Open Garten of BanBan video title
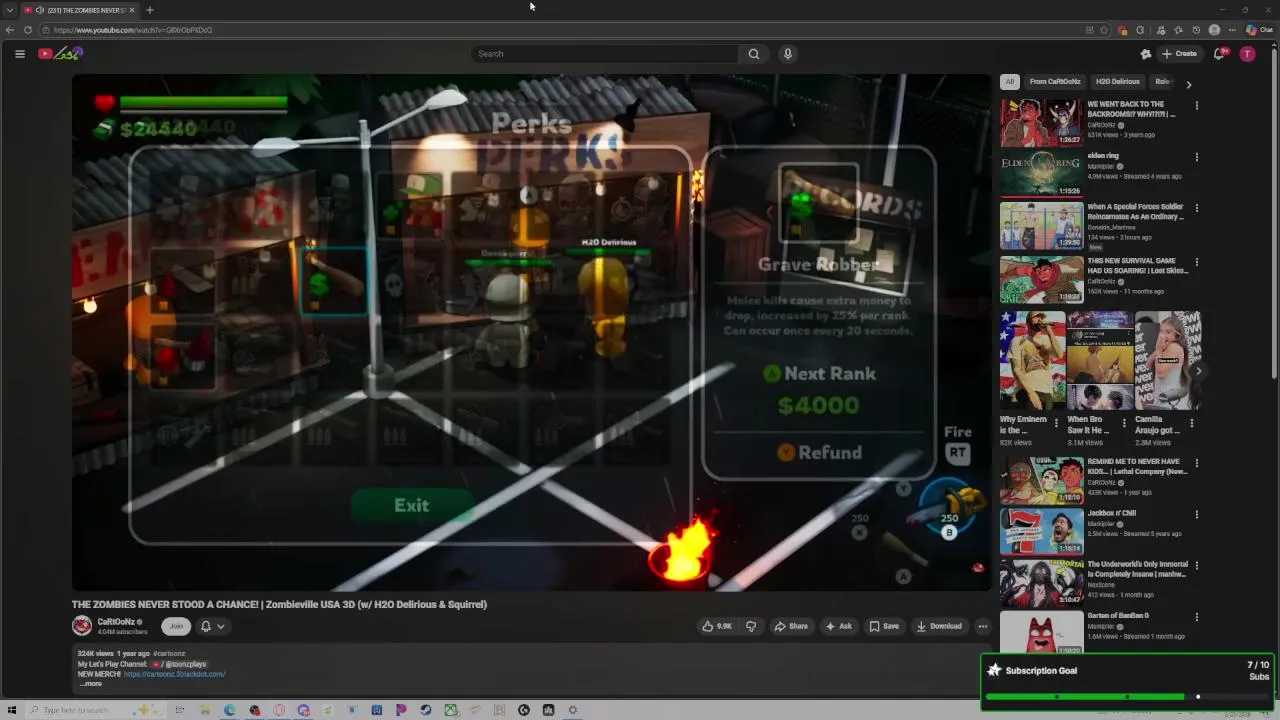The height and width of the screenshot is (720, 1280). point(1118,616)
